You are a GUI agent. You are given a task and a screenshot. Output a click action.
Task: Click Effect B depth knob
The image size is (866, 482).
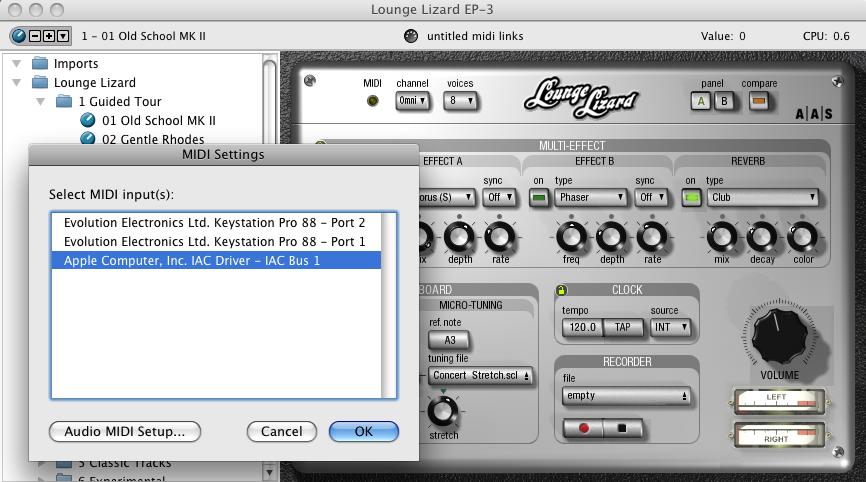[611, 237]
